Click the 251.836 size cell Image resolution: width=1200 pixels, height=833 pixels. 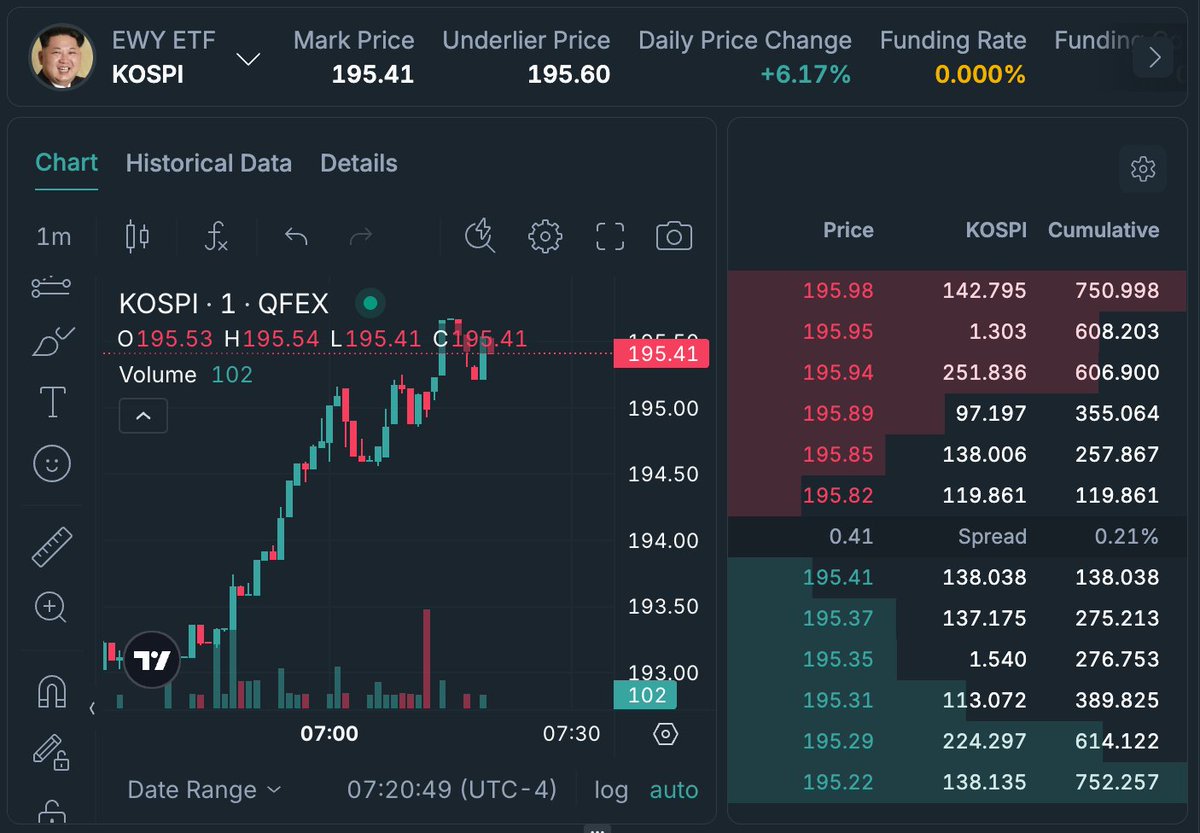(984, 373)
